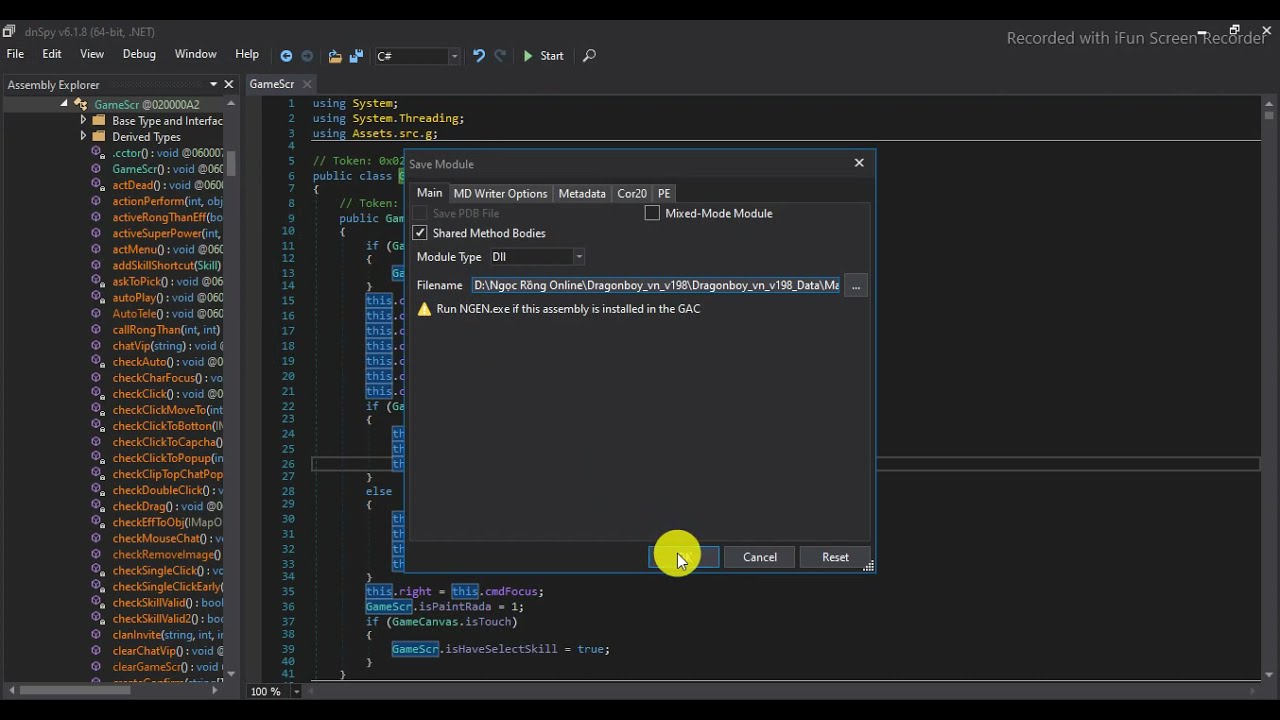Image resolution: width=1280 pixels, height=720 pixels.
Task: Open the Debug menu
Action: 139,54
